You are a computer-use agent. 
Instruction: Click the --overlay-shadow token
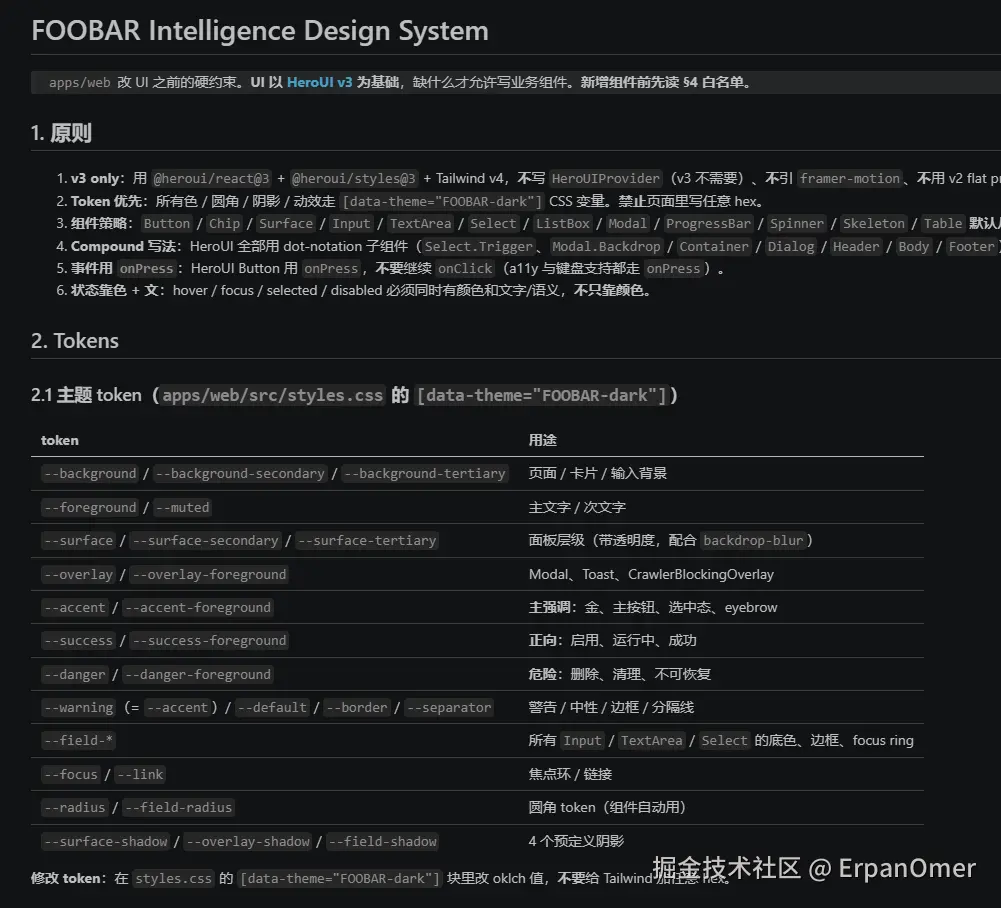(248, 842)
